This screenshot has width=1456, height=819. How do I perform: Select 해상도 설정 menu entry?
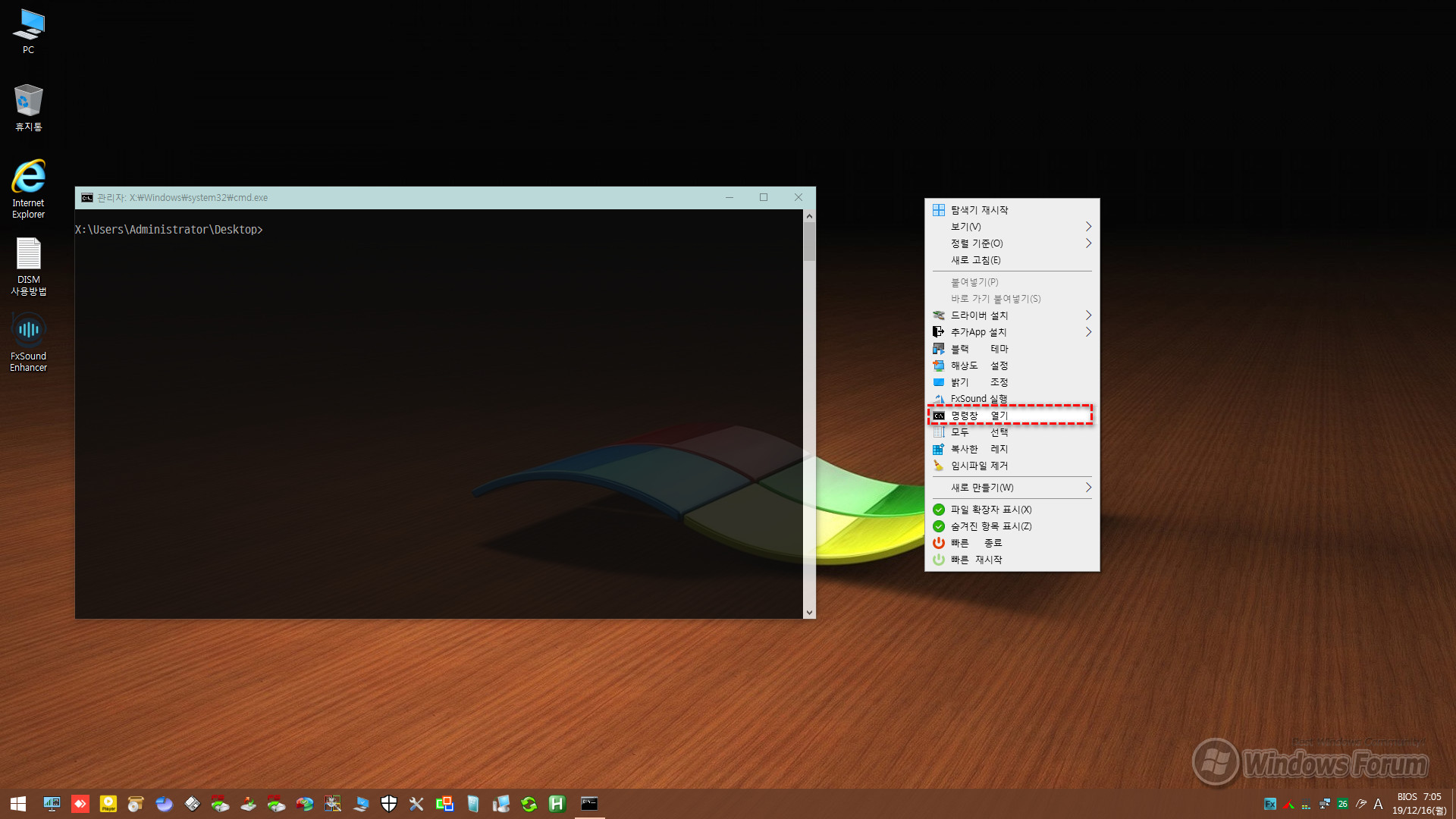click(1012, 366)
